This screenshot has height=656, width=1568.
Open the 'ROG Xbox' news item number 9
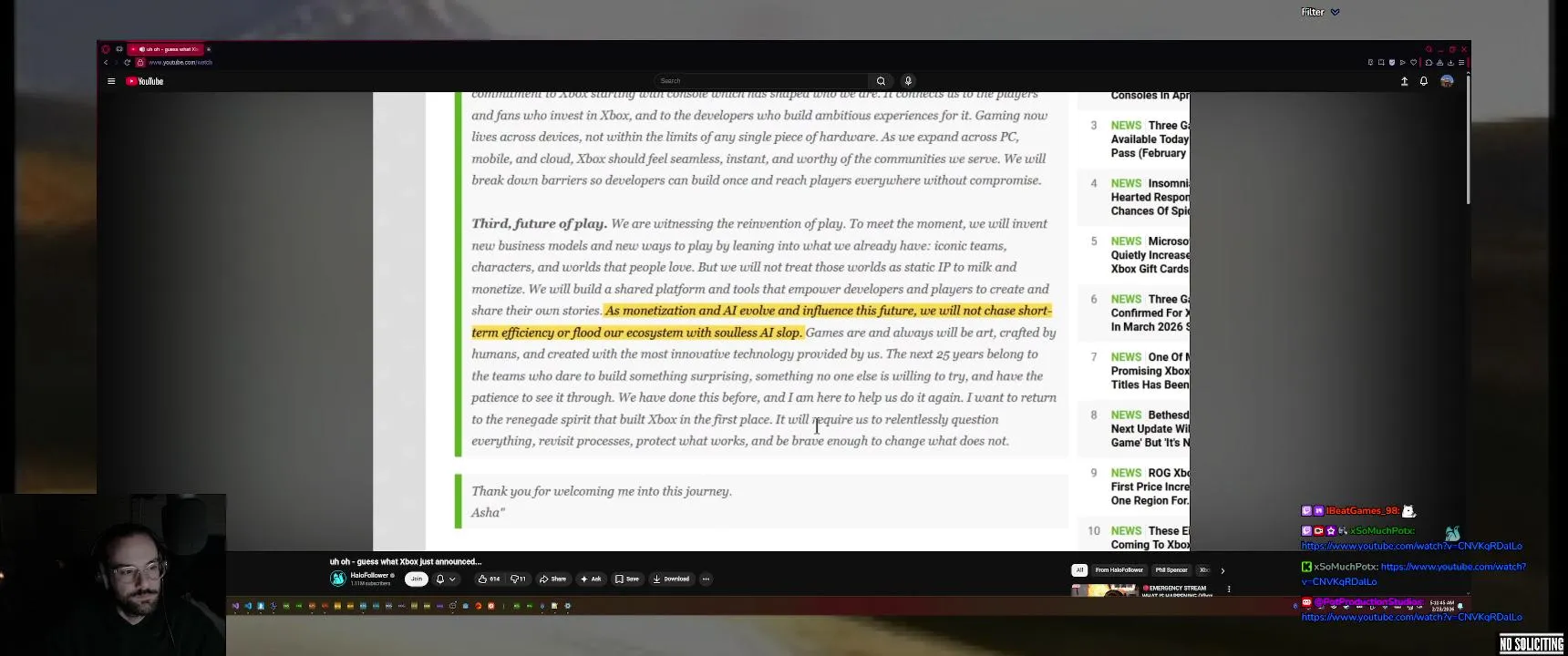1150,487
